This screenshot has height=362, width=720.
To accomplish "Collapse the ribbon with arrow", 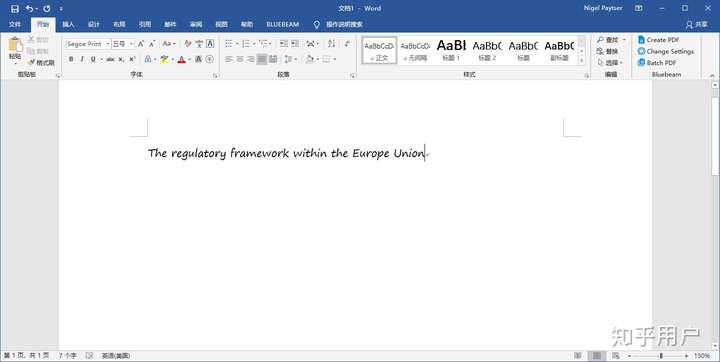I will 712,76.
